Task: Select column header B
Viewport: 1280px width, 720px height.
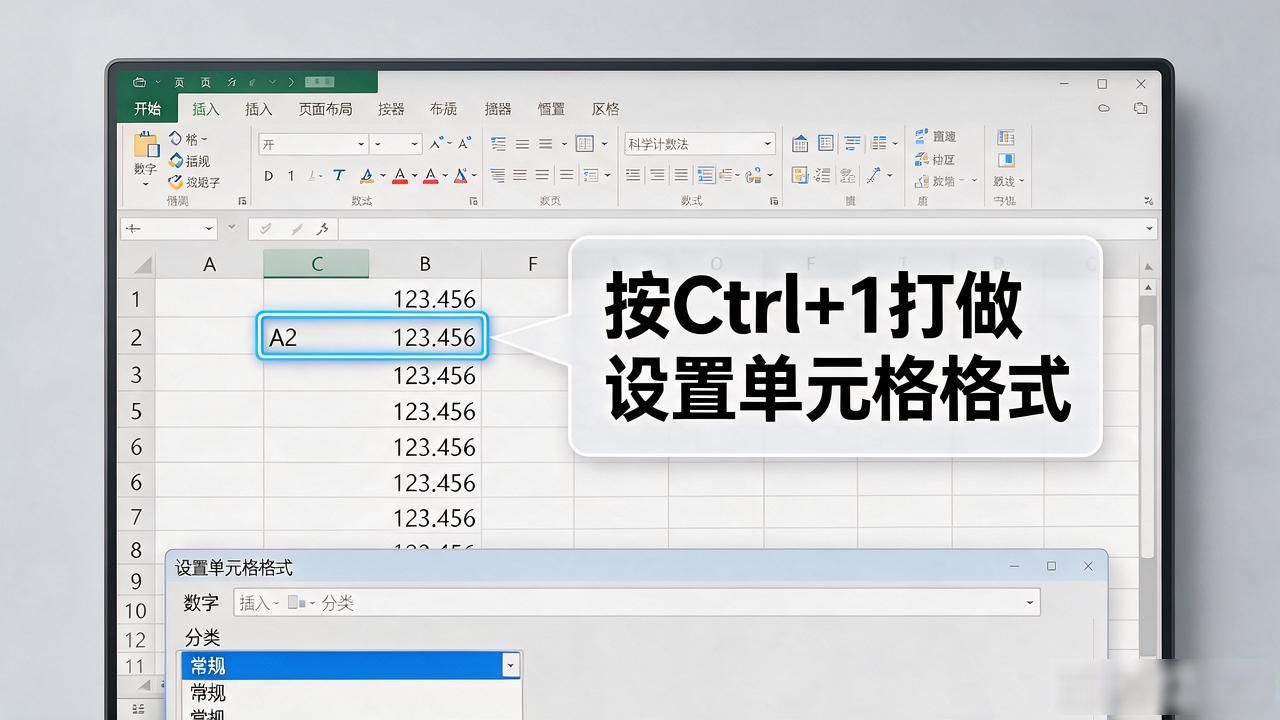Action: (425, 264)
